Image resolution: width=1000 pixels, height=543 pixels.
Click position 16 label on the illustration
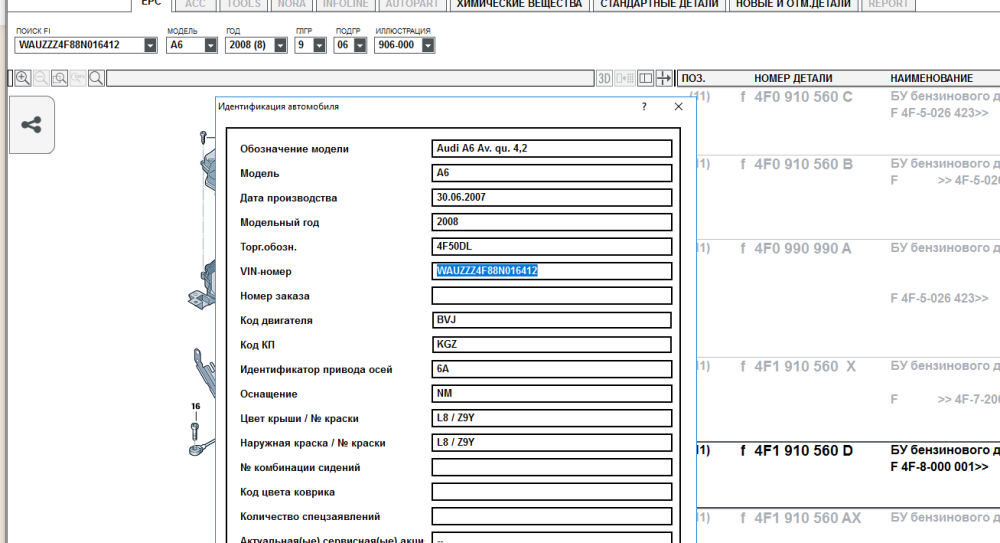coord(195,406)
